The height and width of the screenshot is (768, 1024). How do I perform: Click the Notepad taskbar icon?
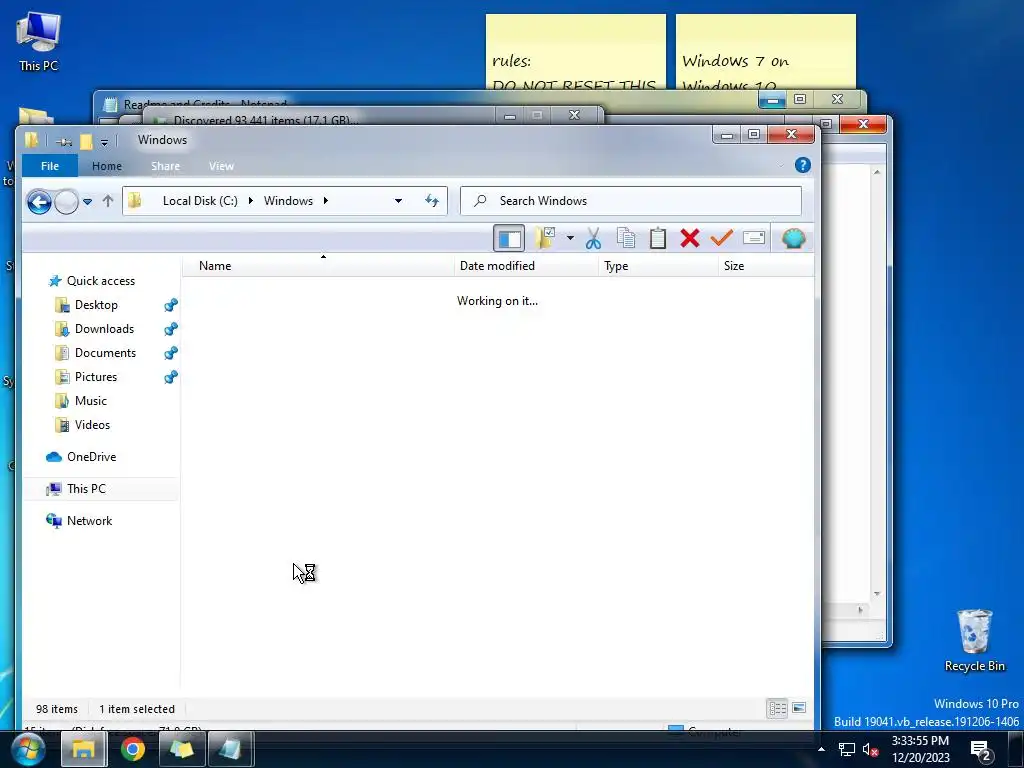click(x=231, y=749)
